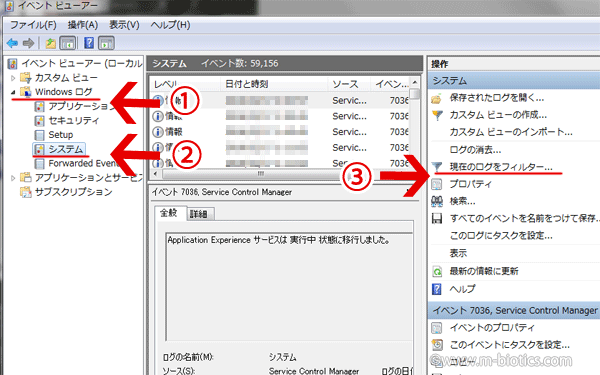The image size is (600, 375).
Task: Click the 検索 binoculars icon
Action: (x=437, y=201)
